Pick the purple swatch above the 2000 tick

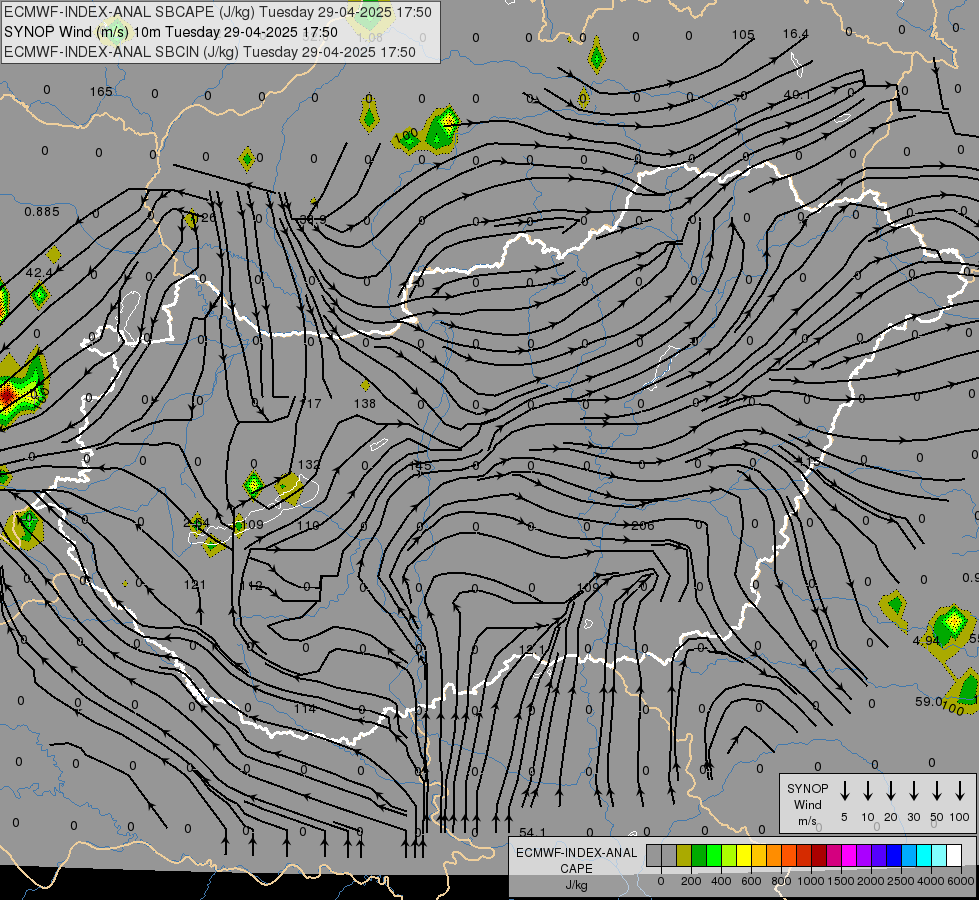pos(863,856)
